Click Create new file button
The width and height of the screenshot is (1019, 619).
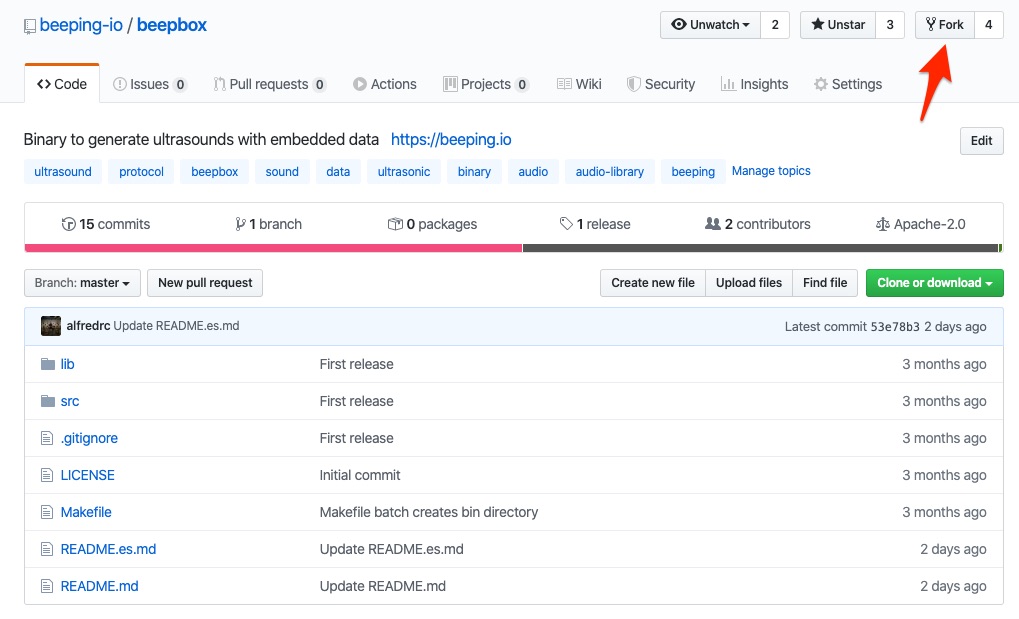point(653,283)
